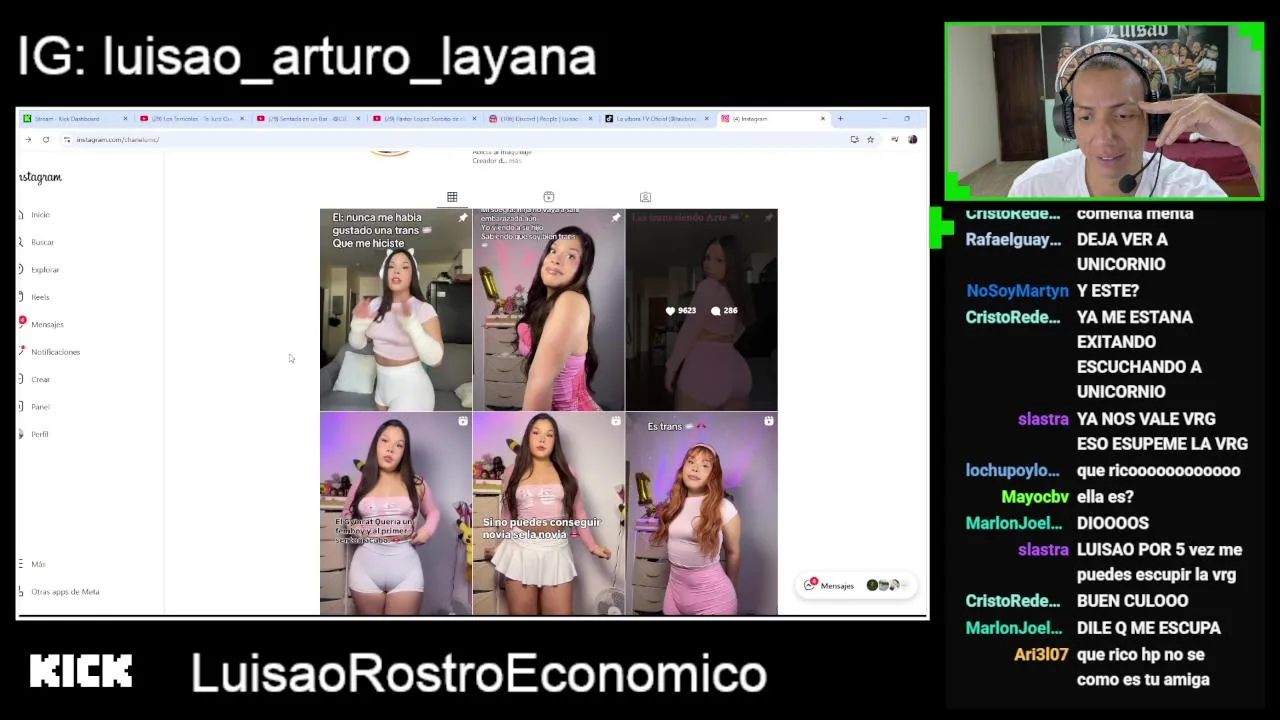
Task: Bookmark page with star icon
Action: [870, 140]
